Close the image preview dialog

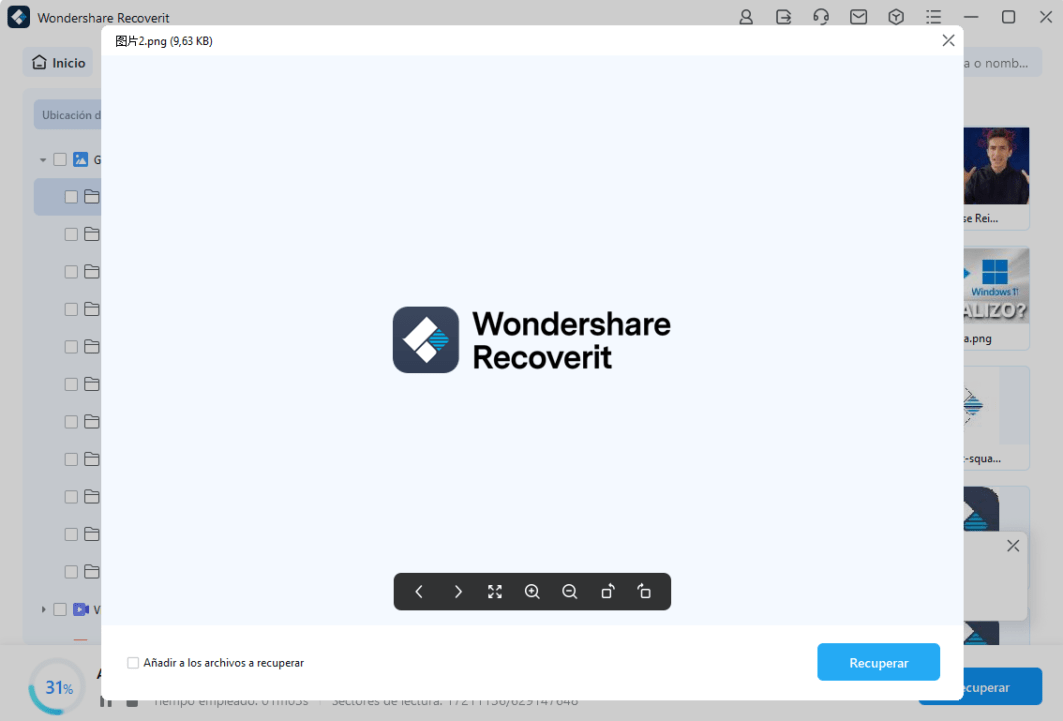pyautogui.click(x=948, y=41)
